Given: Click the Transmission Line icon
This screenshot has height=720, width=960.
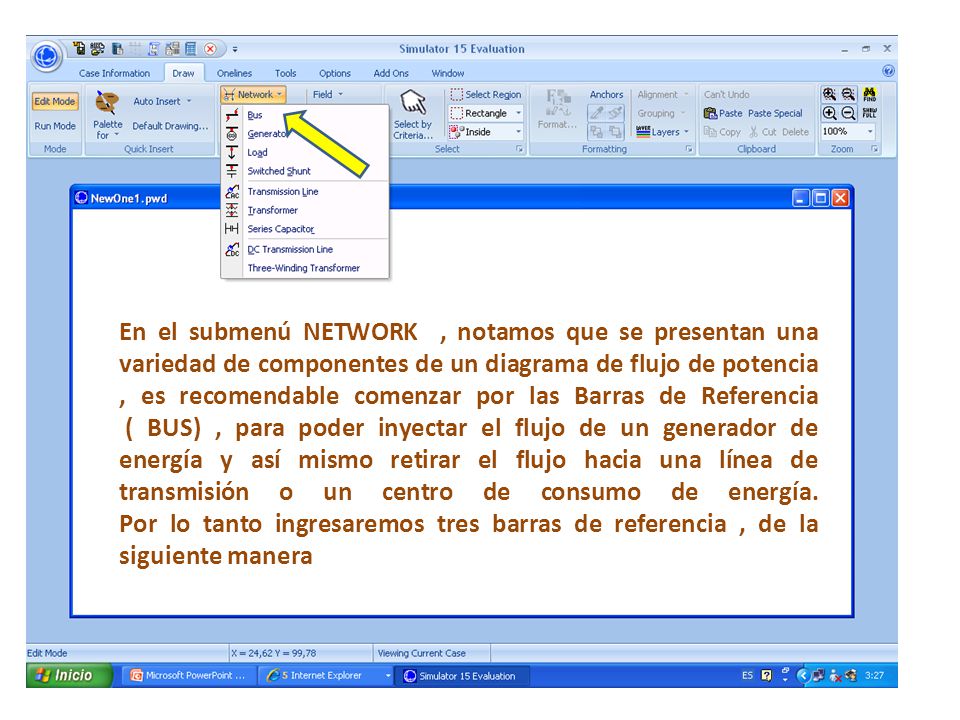Looking at the screenshot, I should [232, 192].
